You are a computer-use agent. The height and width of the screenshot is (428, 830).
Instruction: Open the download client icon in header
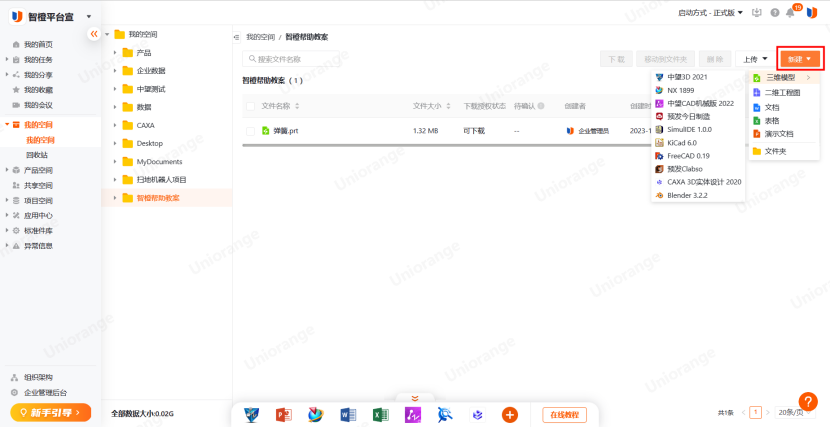tap(756, 13)
